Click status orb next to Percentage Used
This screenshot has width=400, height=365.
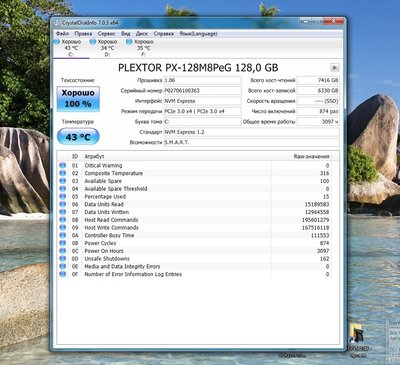pos(62,196)
